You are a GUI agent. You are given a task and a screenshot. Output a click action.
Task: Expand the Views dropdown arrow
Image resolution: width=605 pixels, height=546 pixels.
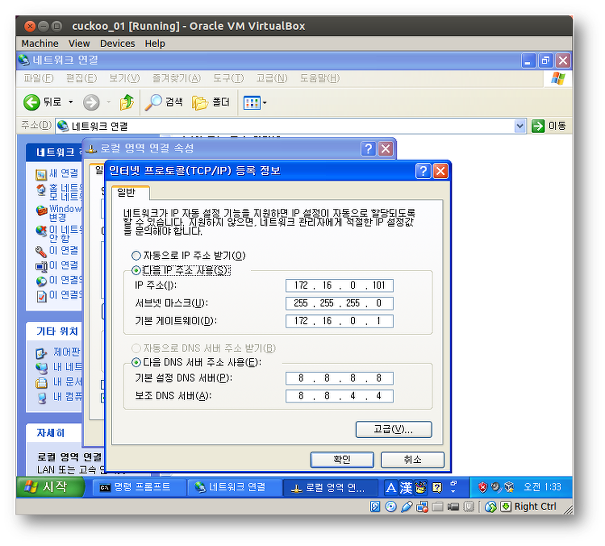click(x=265, y=103)
